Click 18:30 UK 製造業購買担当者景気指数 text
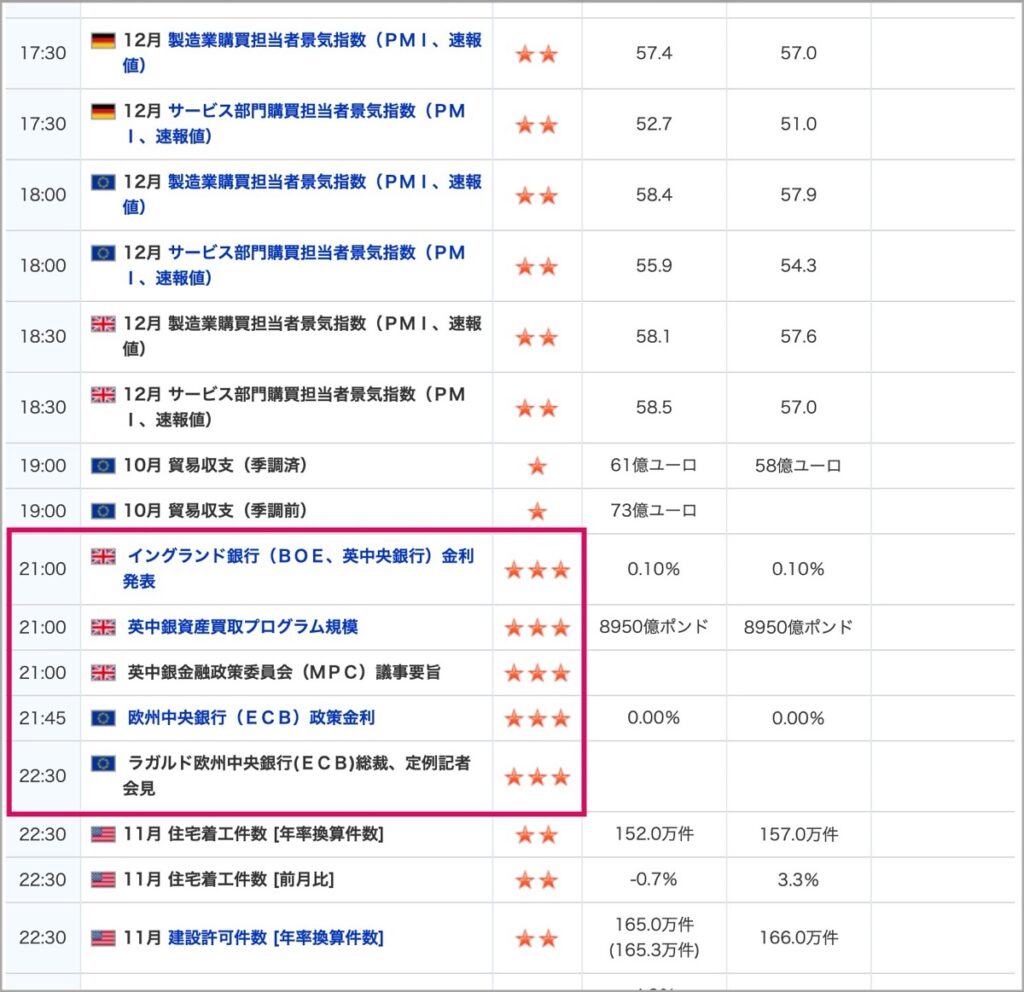Viewport: 1024px width, 992px height. coord(302,336)
